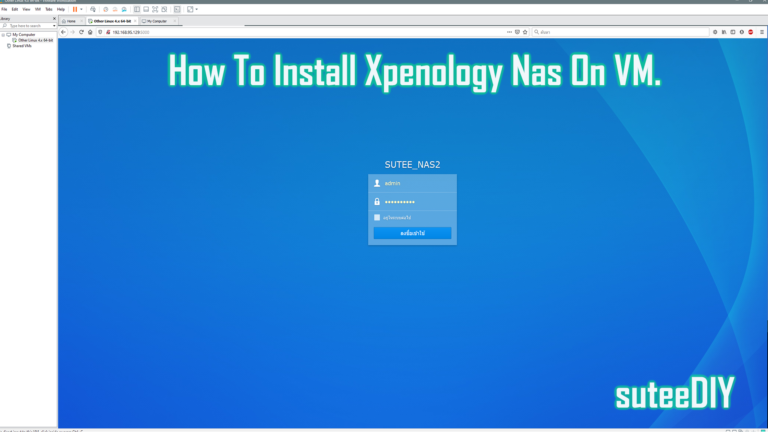The height and width of the screenshot is (432, 768).
Task: Go forward in the browser
Action: point(72,32)
